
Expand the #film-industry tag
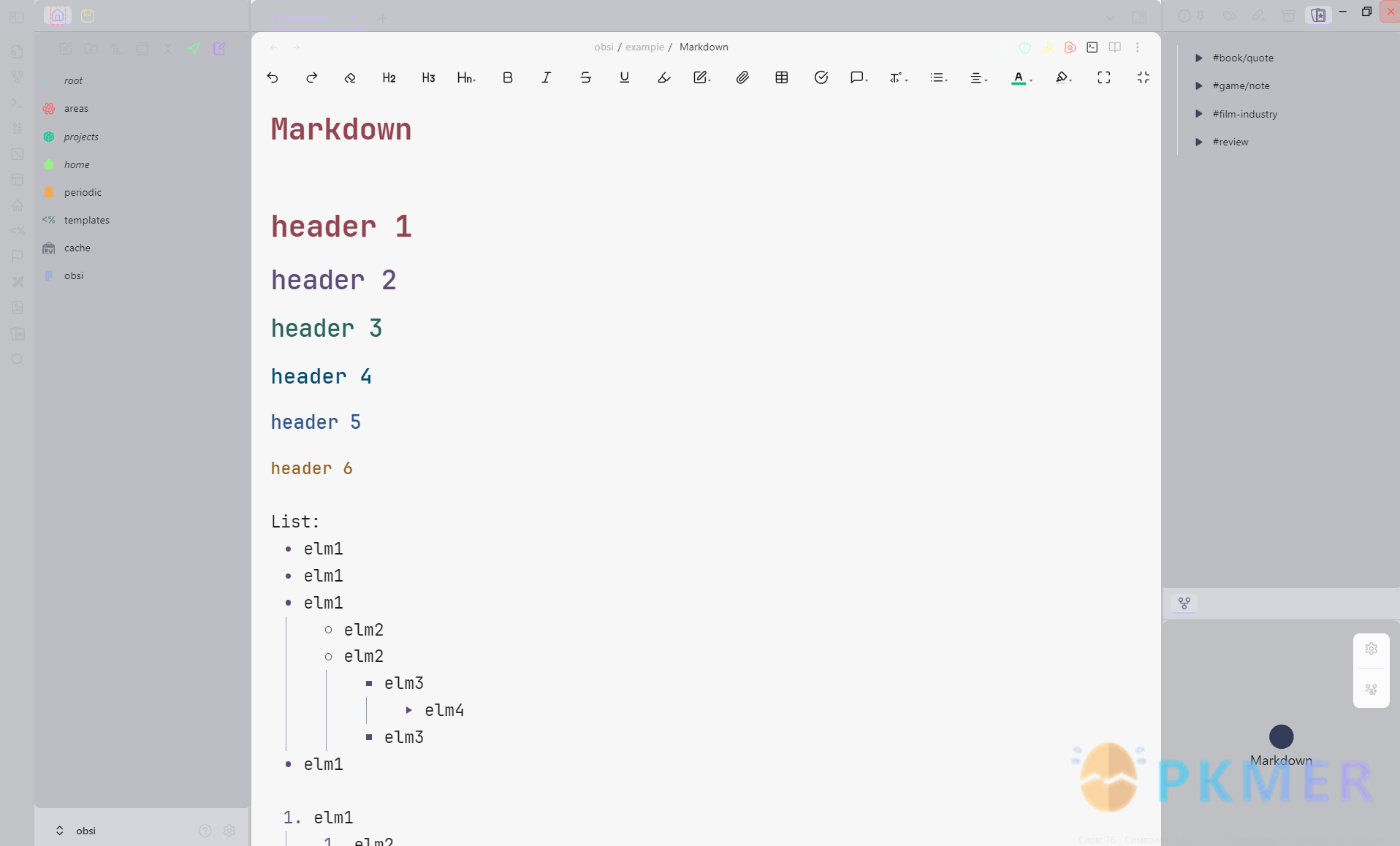1198,114
